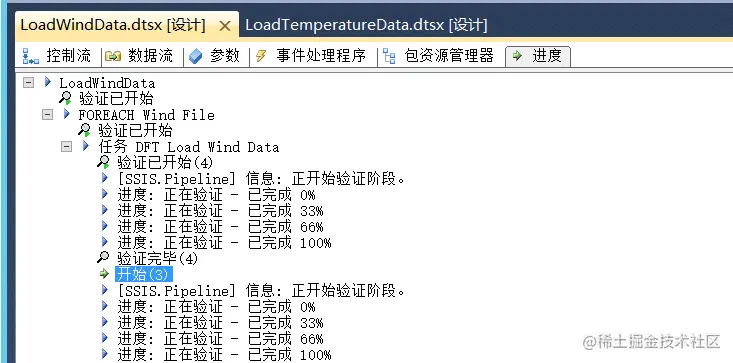Select the highlighted 开始(3) entry
The width and height of the screenshot is (733, 363).
(144, 274)
